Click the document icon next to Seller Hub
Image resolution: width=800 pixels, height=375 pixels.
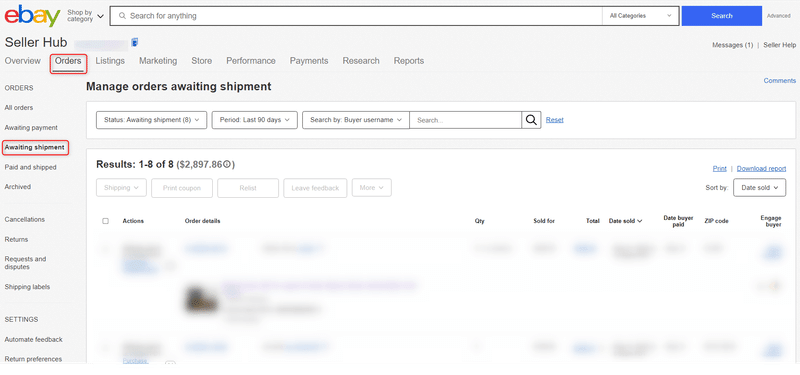(135, 42)
